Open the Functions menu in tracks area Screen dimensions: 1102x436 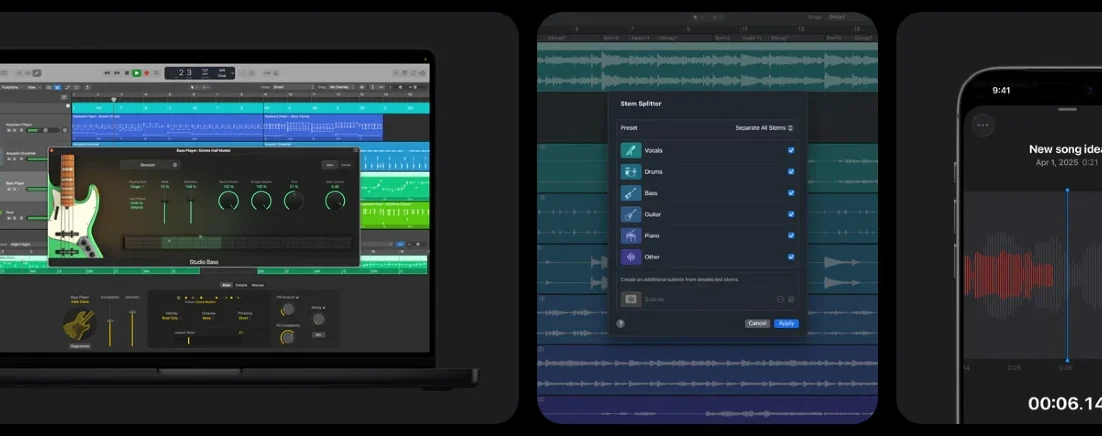pyautogui.click(x=11, y=87)
